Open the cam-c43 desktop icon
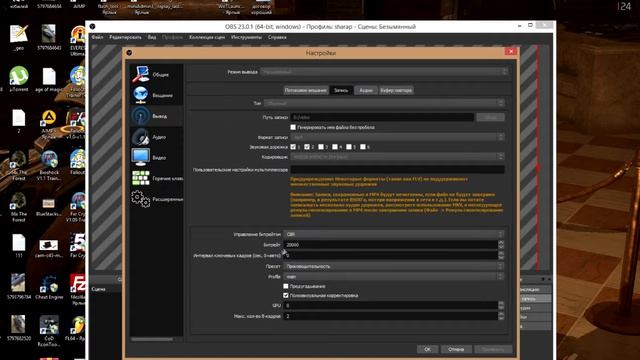The width and height of the screenshot is (640, 360). coord(49,248)
